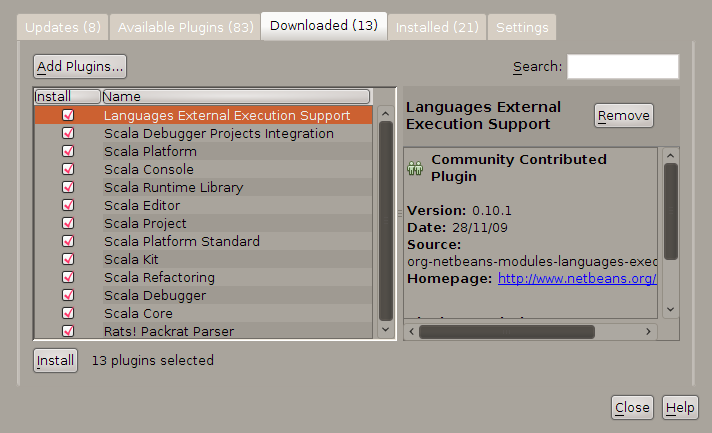Select the Scala Debugger row name
712x433 pixels.
tap(155, 295)
